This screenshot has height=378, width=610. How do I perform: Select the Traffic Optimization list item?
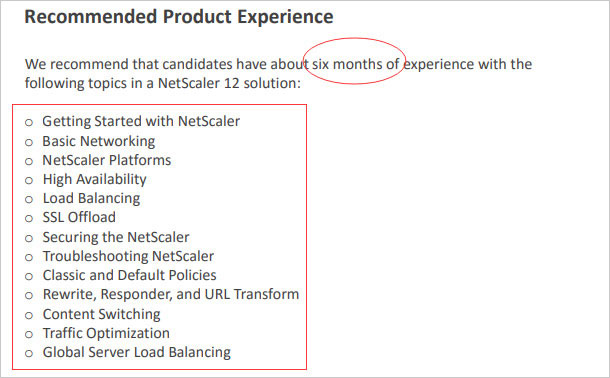pos(106,333)
